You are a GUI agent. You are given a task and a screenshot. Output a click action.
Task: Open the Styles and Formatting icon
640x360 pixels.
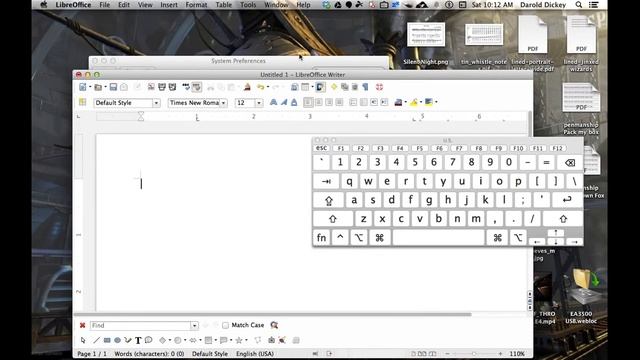point(82,102)
